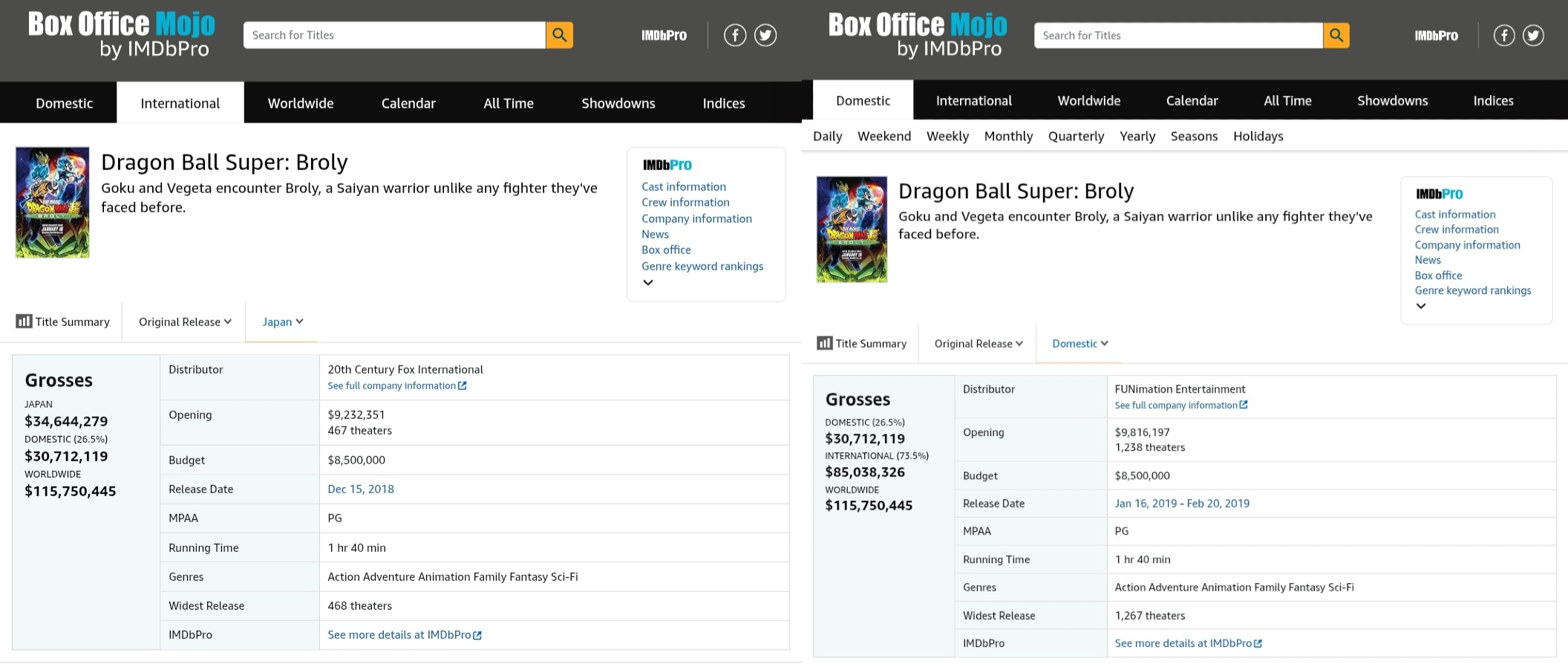Click the Title Summary chart icon on the left page

24,321
